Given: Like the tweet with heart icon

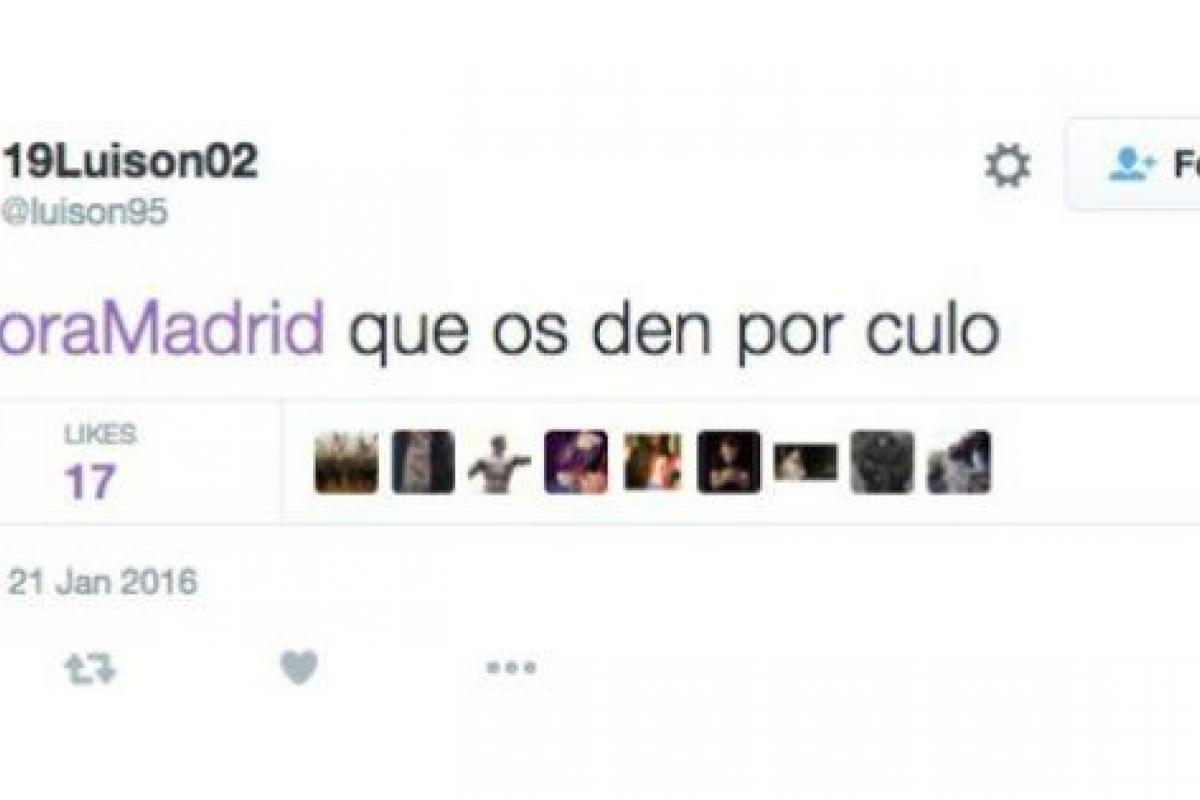Looking at the screenshot, I should 299,667.
